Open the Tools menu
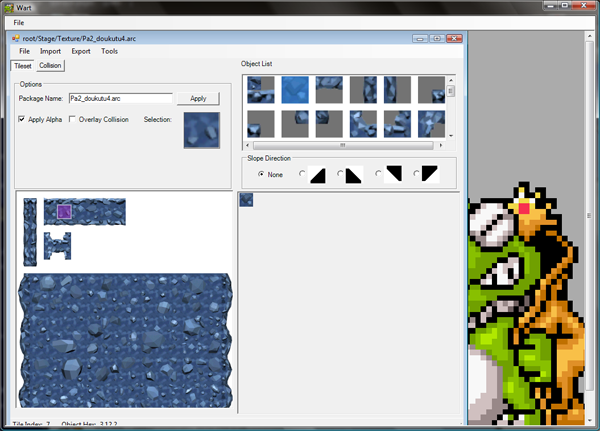Image resolution: width=600 pixels, height=431 pixels. pyautogui.click(x=109, y=51)
